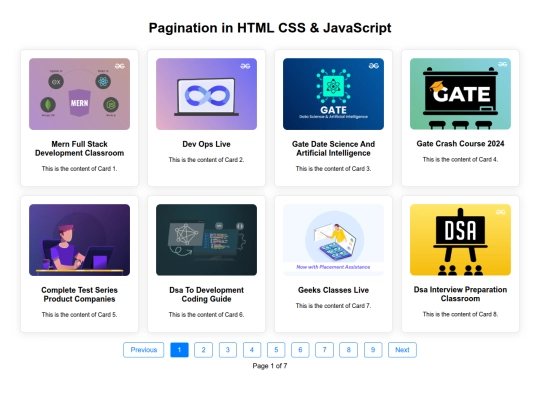
Task: Jump to page 2
Action: (x=204, y=350)
